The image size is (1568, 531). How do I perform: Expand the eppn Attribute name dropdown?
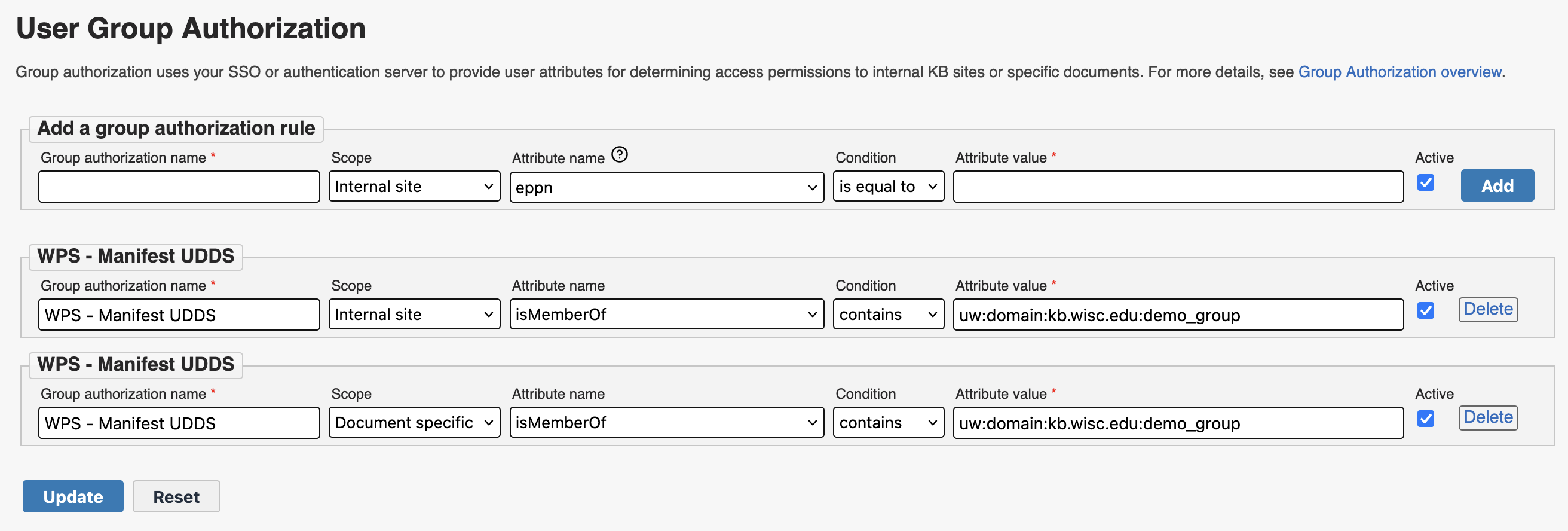666,187
